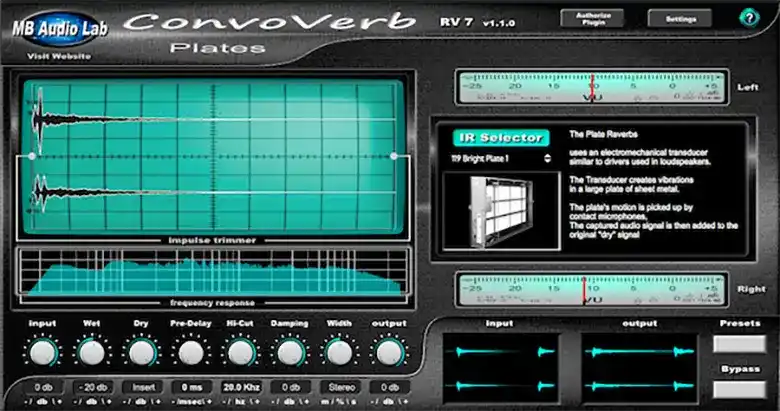Click the Authorize Plugin button
Screen dimensions: 780x411
click(593, 19)
